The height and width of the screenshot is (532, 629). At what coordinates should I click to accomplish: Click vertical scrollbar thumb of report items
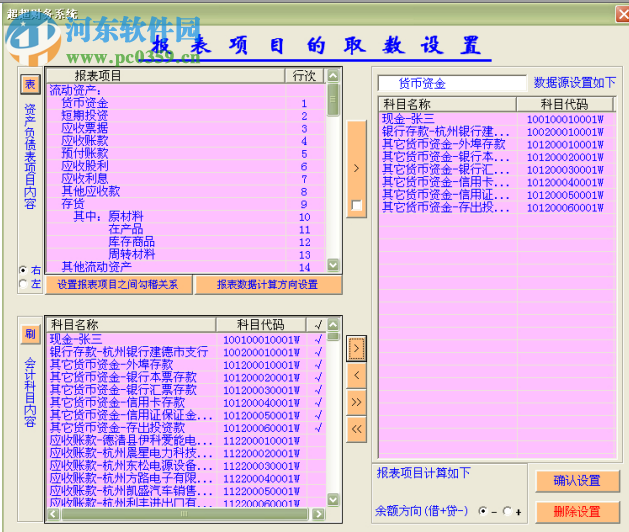333,99
